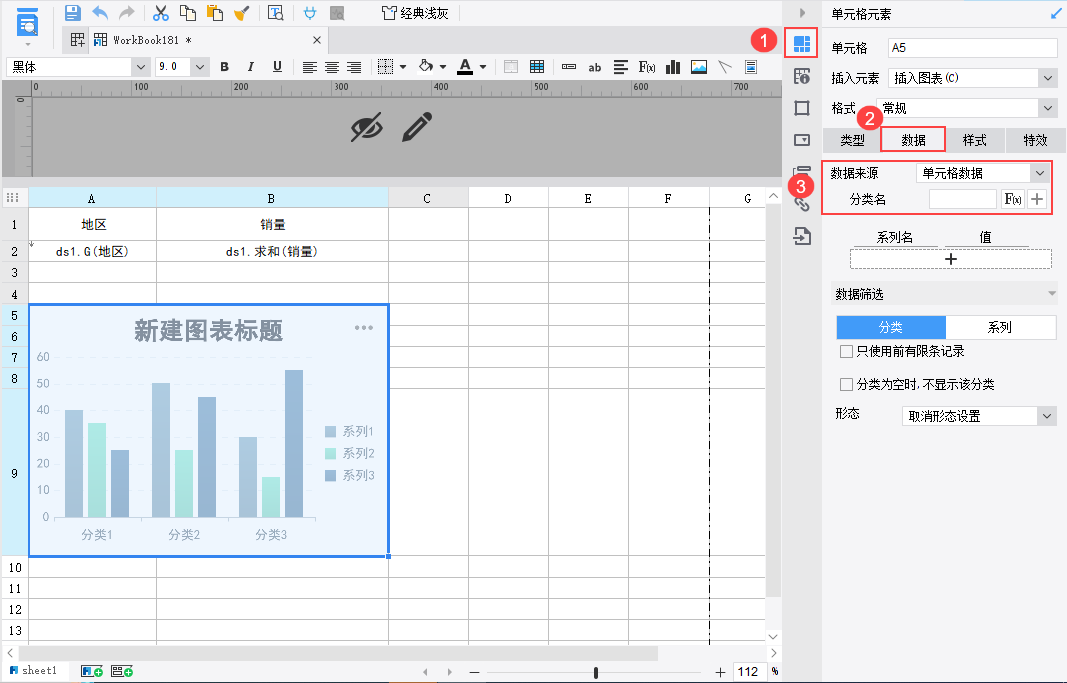Toggle parameter panel visibility eye icon

(x=367, y=127)
